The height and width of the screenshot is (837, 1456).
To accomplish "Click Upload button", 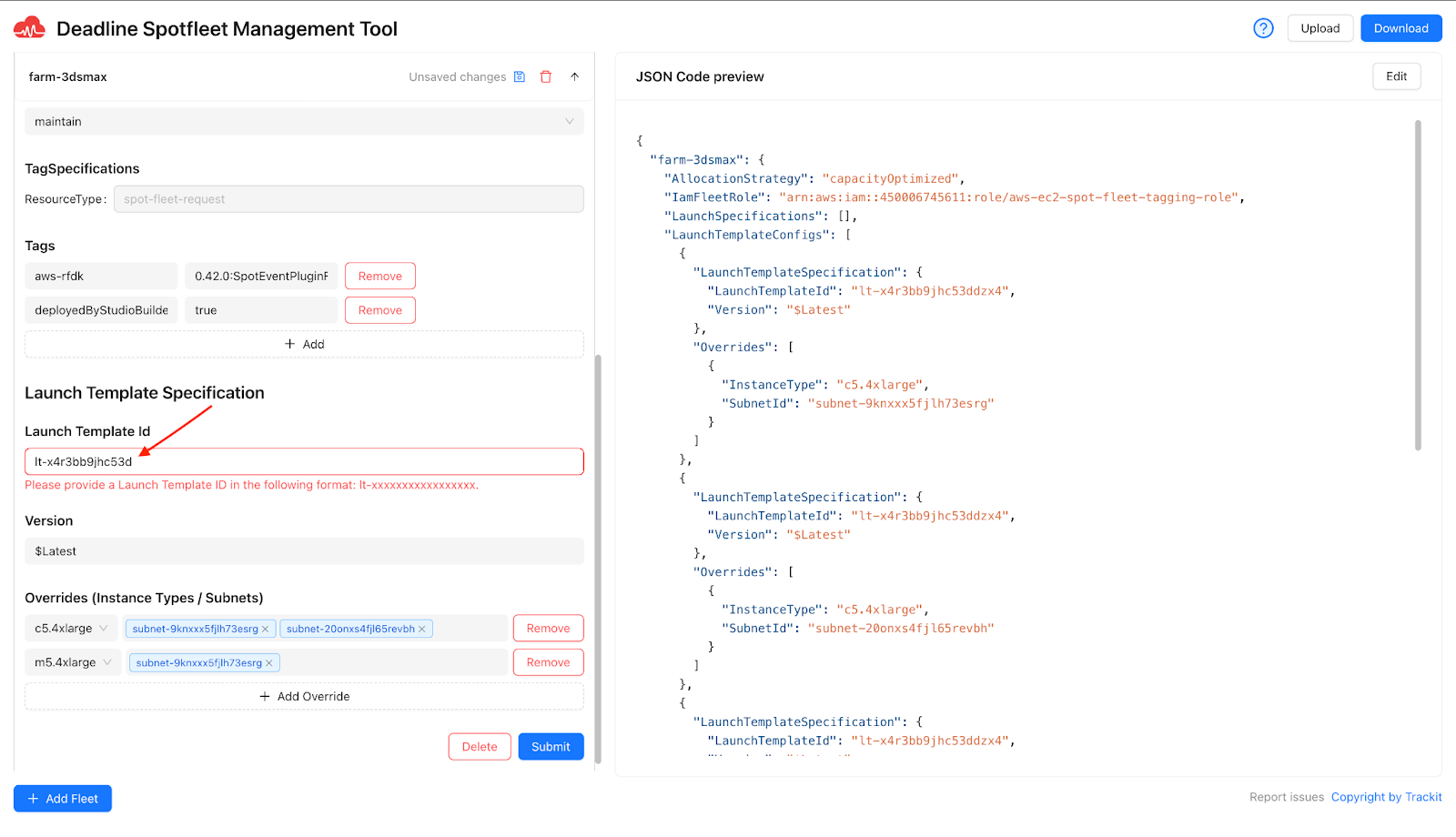I will 1320,28.
